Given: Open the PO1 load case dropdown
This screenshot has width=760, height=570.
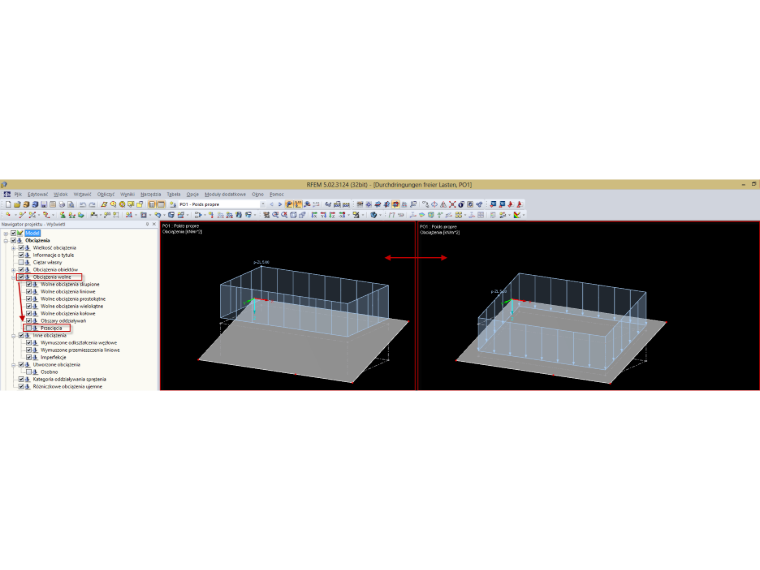Looking at the screenshot, I should [263, 205].
